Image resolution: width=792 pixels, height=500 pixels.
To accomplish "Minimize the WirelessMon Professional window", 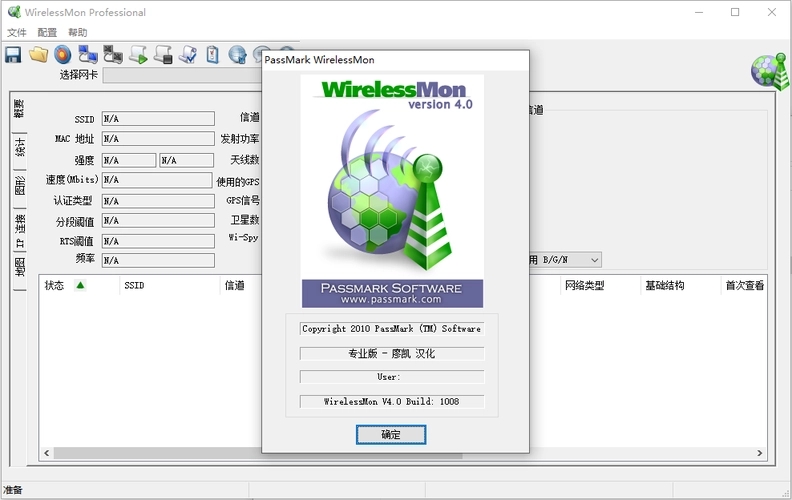I will [699, 12].
